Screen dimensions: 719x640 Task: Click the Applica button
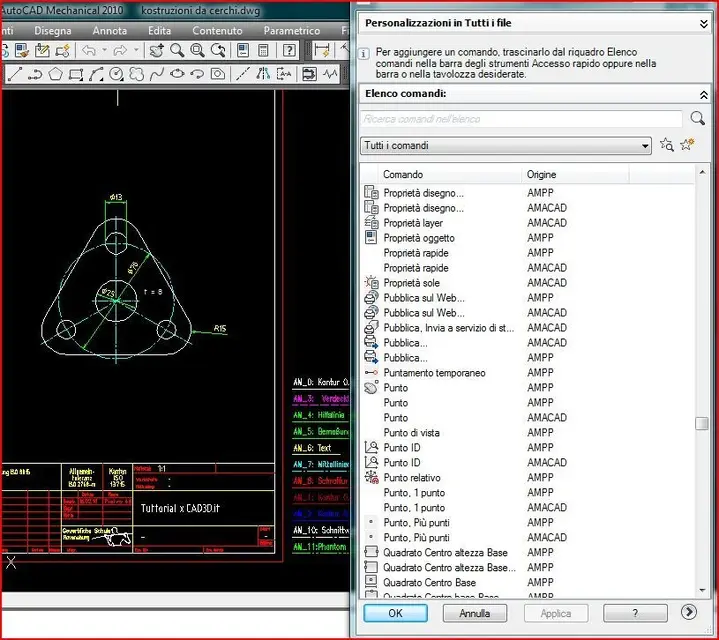556,613
